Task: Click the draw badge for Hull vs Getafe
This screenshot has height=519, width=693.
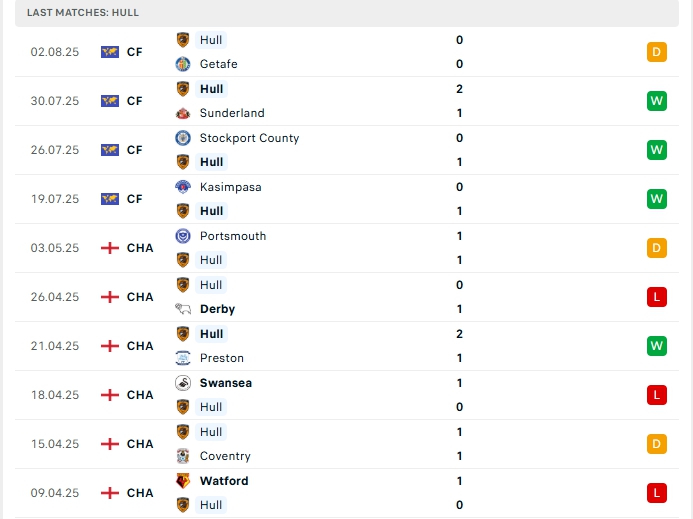Action: (x=656, y=52)
